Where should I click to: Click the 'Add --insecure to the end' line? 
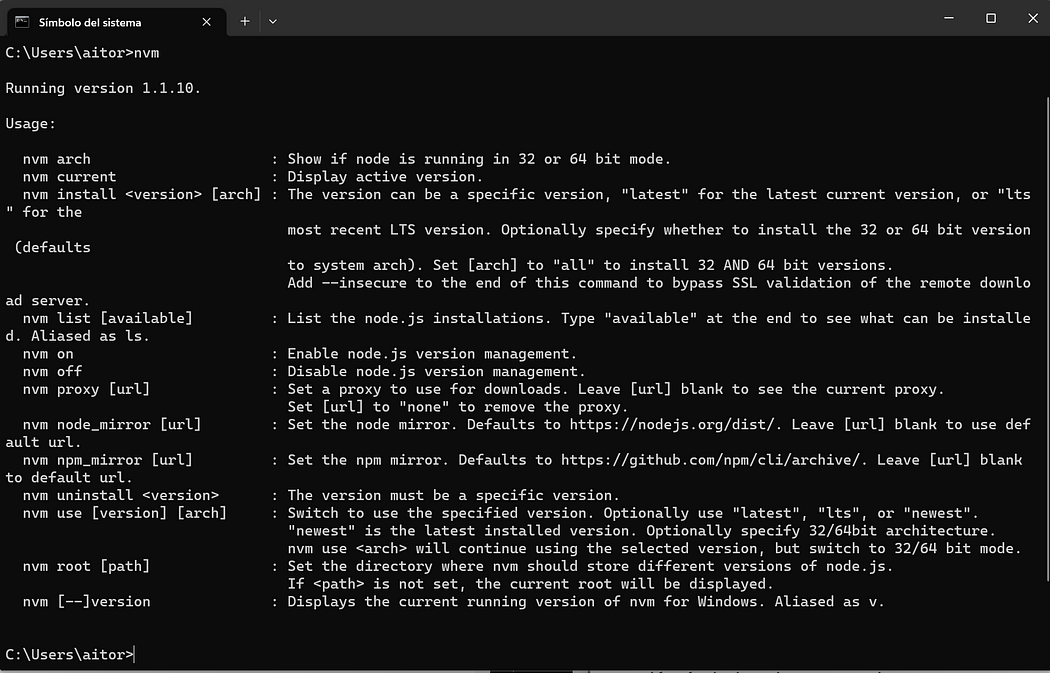[659, 283]
